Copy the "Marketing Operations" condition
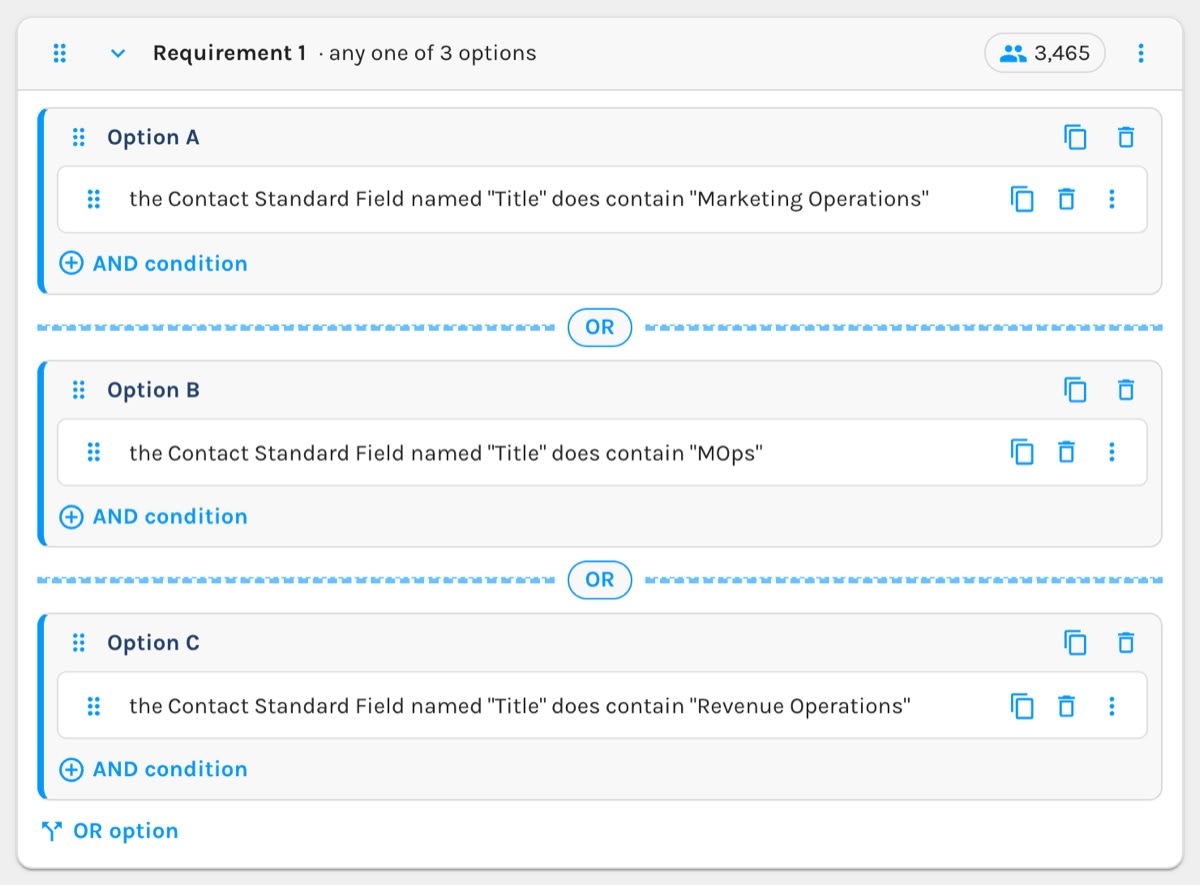 [x=1022, y=199]
